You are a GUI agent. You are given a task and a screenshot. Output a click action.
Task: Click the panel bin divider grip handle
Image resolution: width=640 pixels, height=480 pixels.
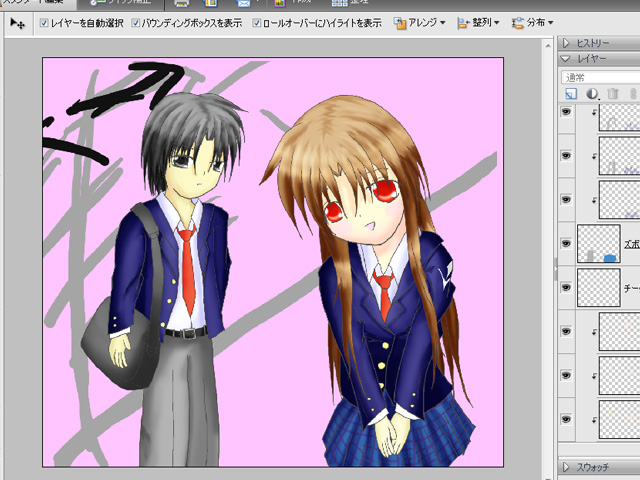[x=556, y=269]
